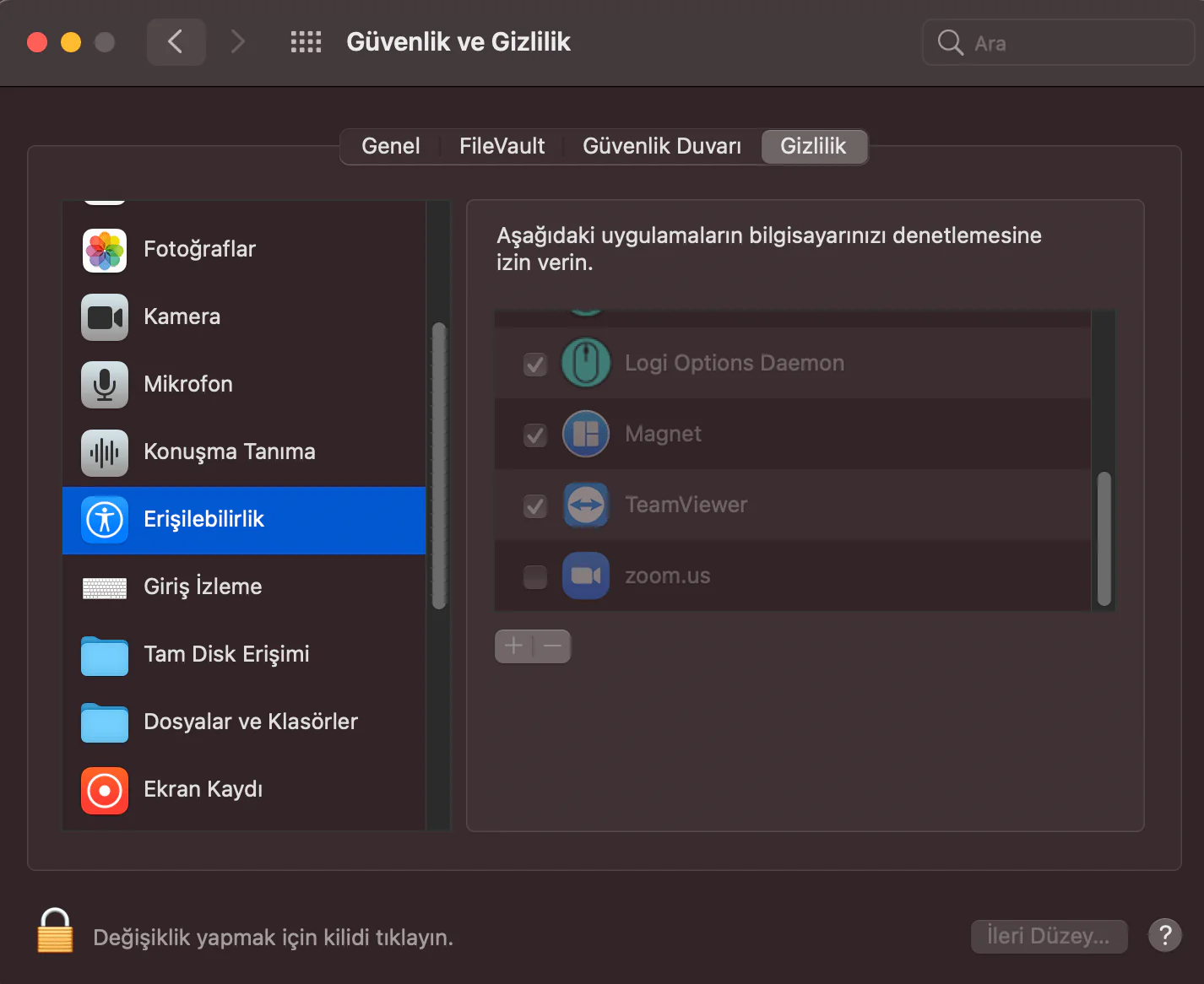Image resolution: width=1204 pixels, height=984 pixels.
Task: Click the padlock to unlock changes
Action: click(56, 930)
